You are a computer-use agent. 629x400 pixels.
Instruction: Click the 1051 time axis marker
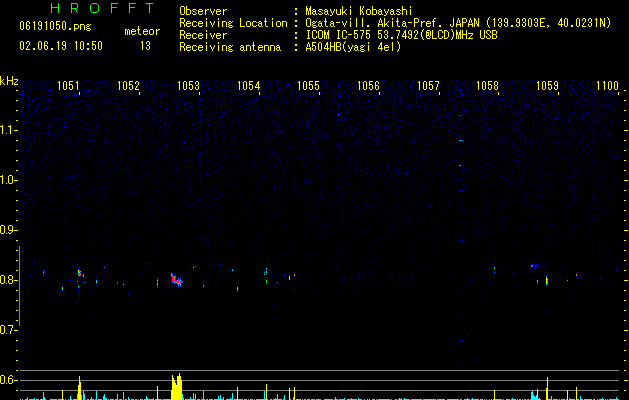pyautogui.click(x=68, y=86)
